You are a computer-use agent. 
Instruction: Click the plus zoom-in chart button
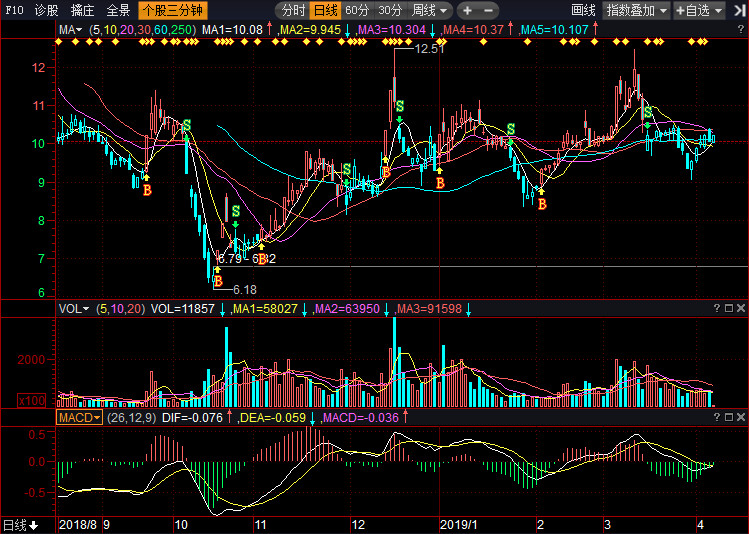click(x=467, y=10)
